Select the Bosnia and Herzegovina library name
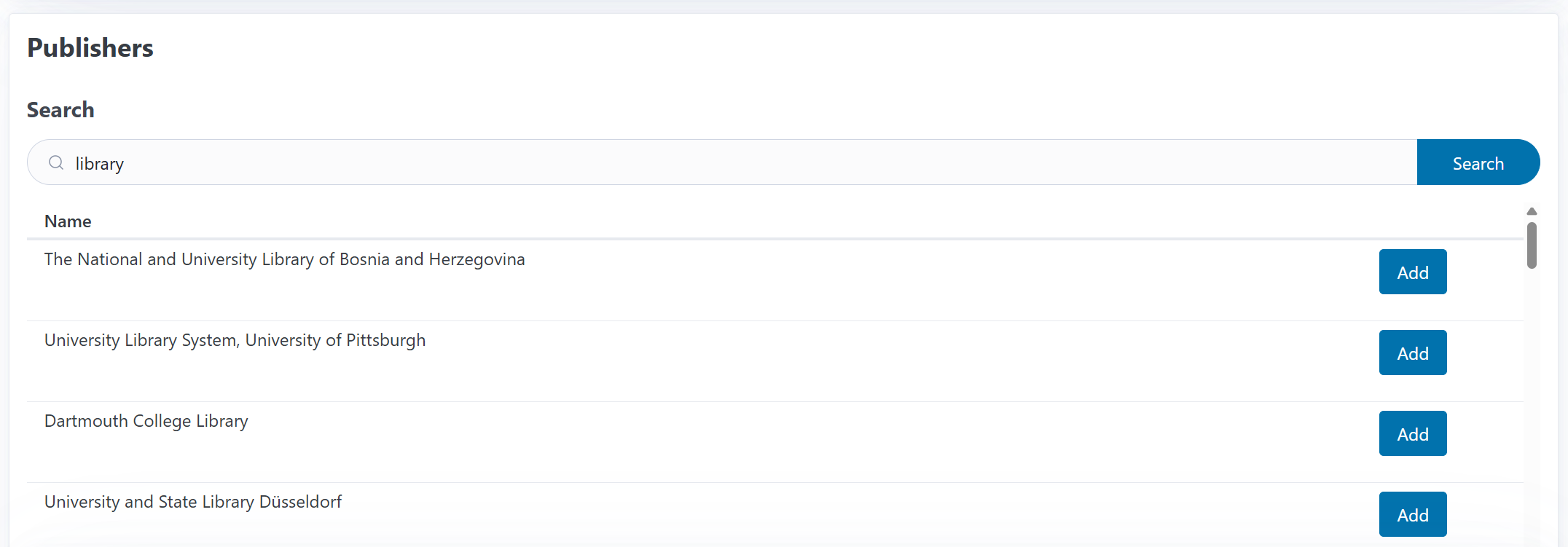The height and width of the screenshot is (547, 1568). tap(284, 259)
